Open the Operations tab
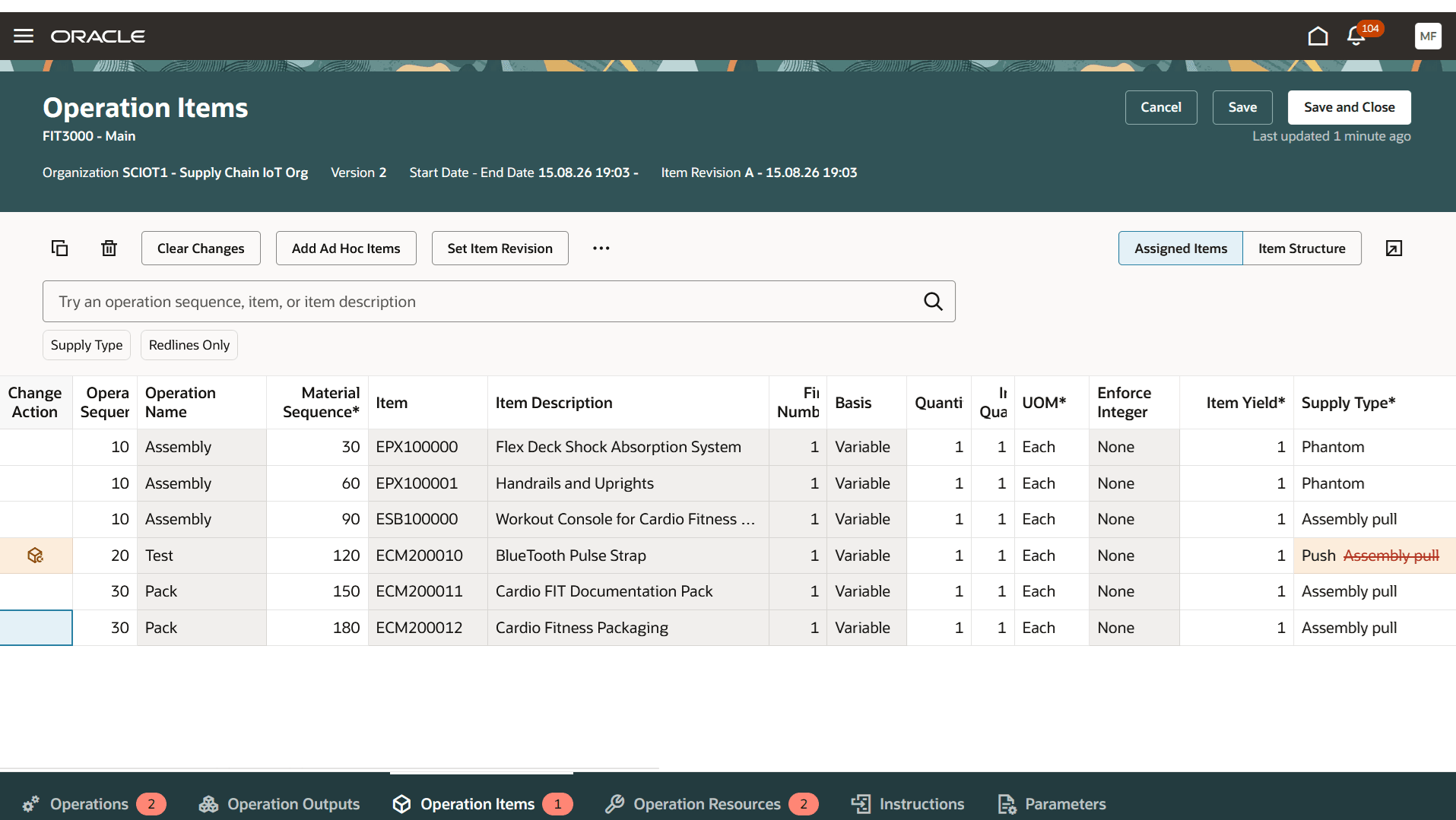Screen dimensions: 1456x820 pyautogui.click(x=94, y=804)
